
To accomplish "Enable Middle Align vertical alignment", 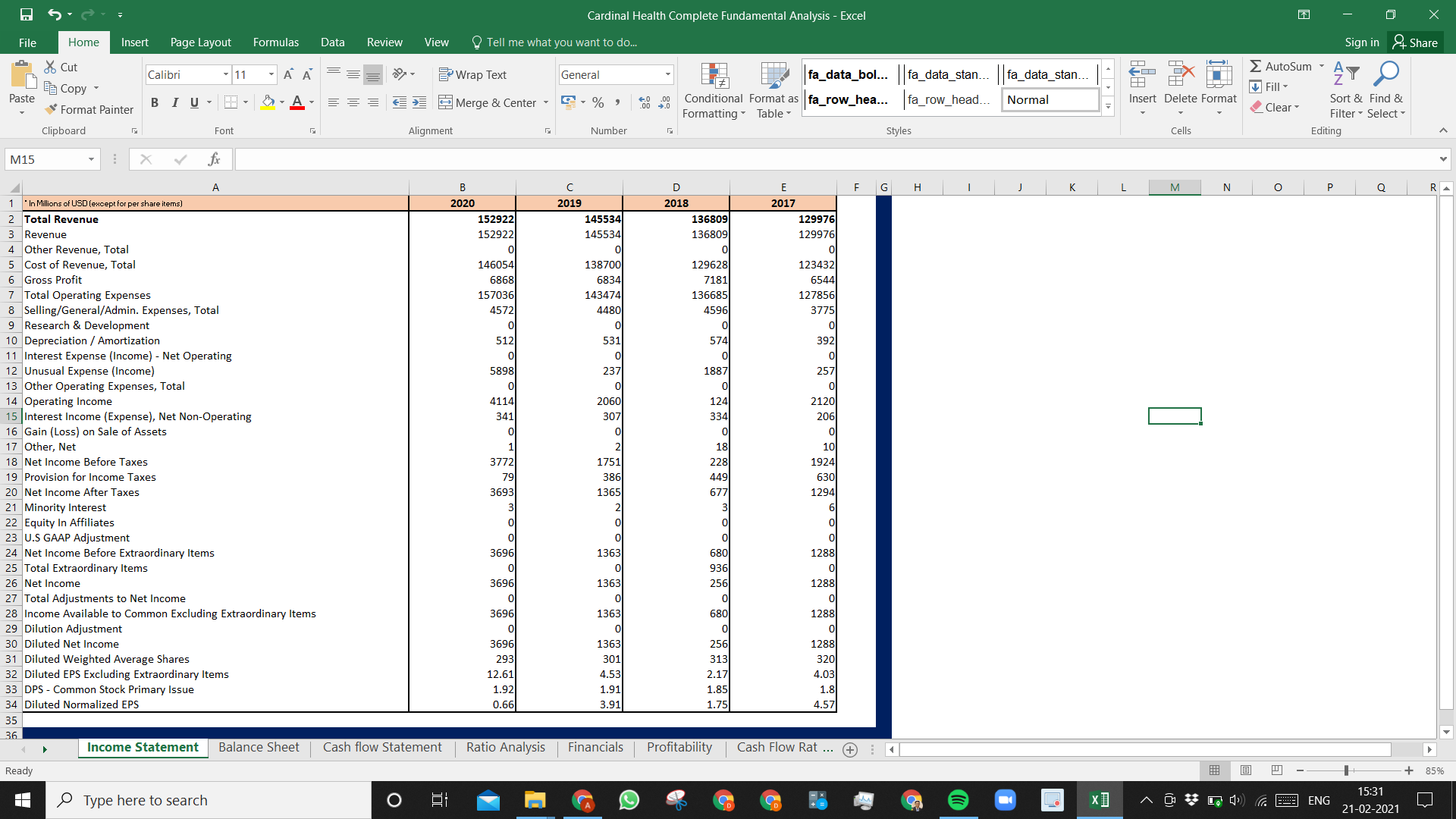I will (x=353, y=74).
